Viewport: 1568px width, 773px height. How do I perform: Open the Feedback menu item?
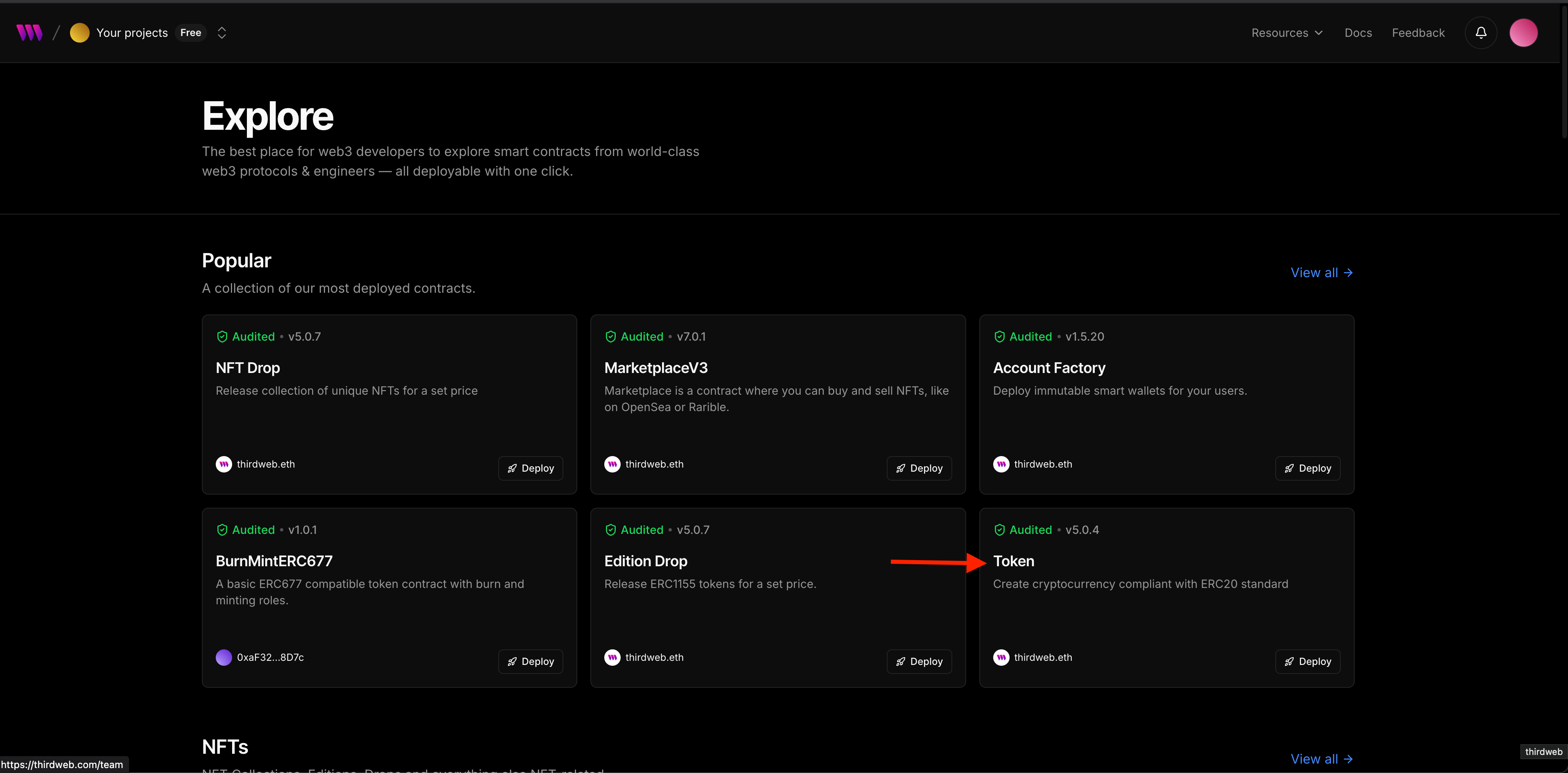coord(1418,33)
